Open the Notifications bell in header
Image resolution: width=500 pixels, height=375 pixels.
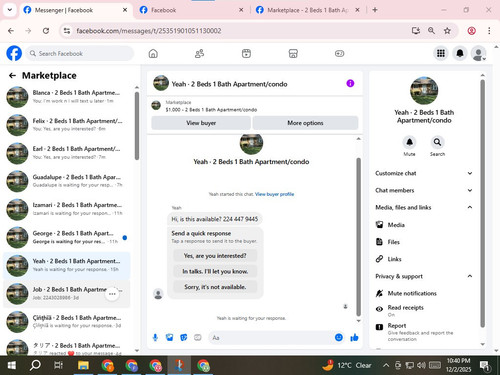pos(460,53)
